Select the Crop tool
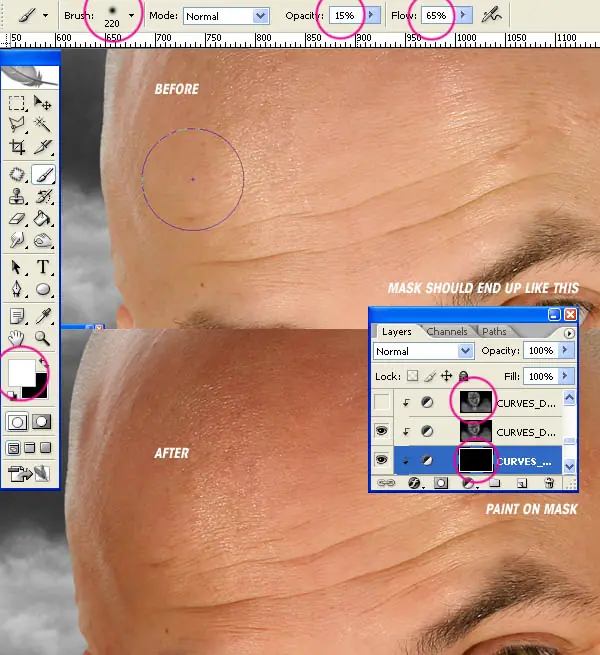This screenshot has height=655, width=600. tap(17, 147)
